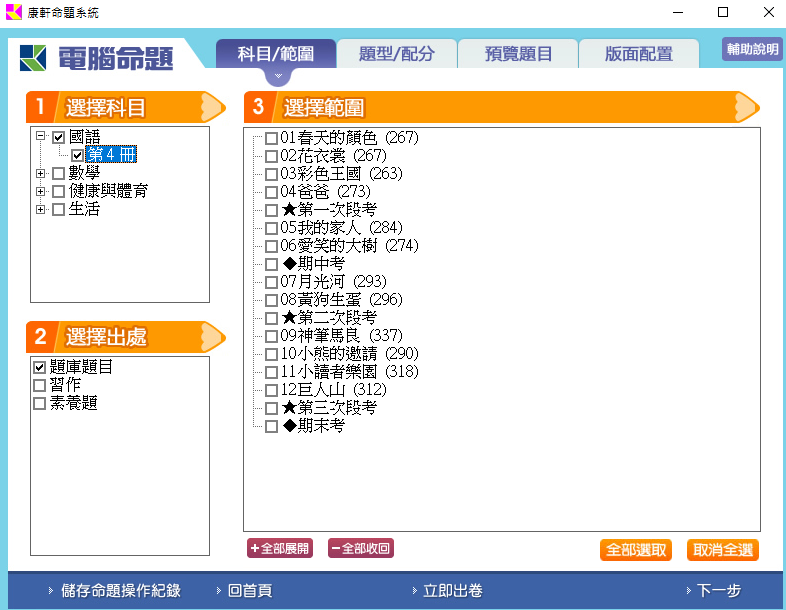Check the 素養題 option
Screen dimensions: 786x610
point(40,404)
